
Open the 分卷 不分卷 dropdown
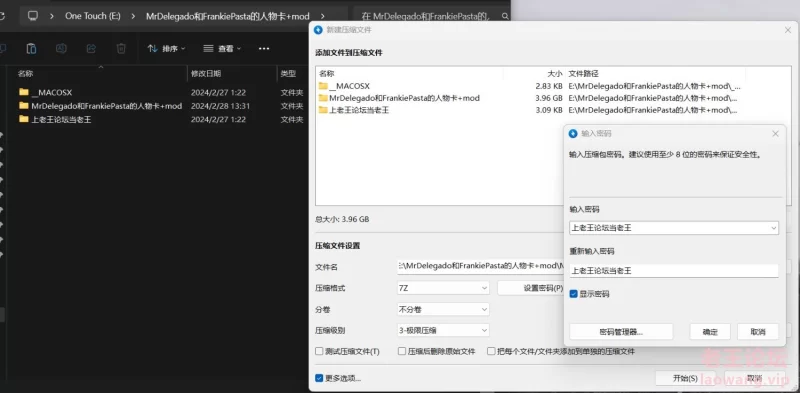pyautogui.click(x=443, y=309)
